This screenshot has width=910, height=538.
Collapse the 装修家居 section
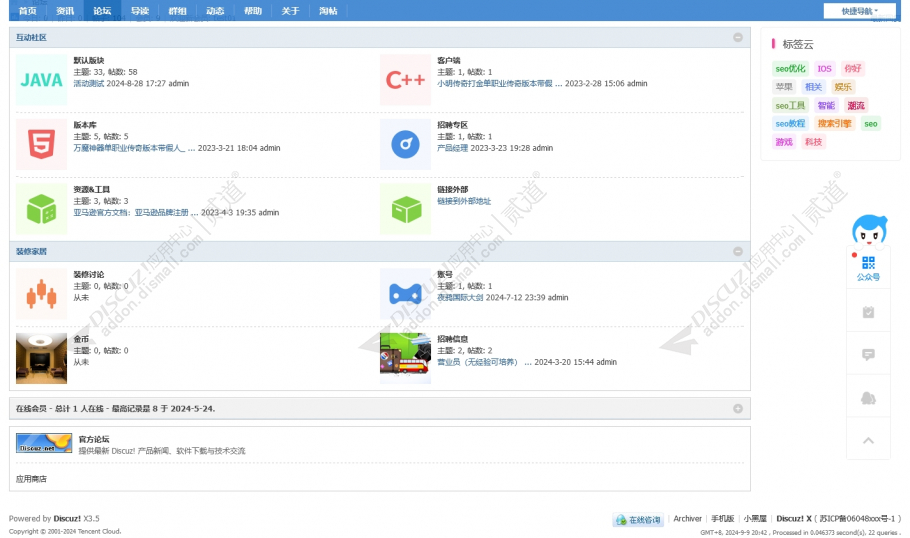[738, 251]
